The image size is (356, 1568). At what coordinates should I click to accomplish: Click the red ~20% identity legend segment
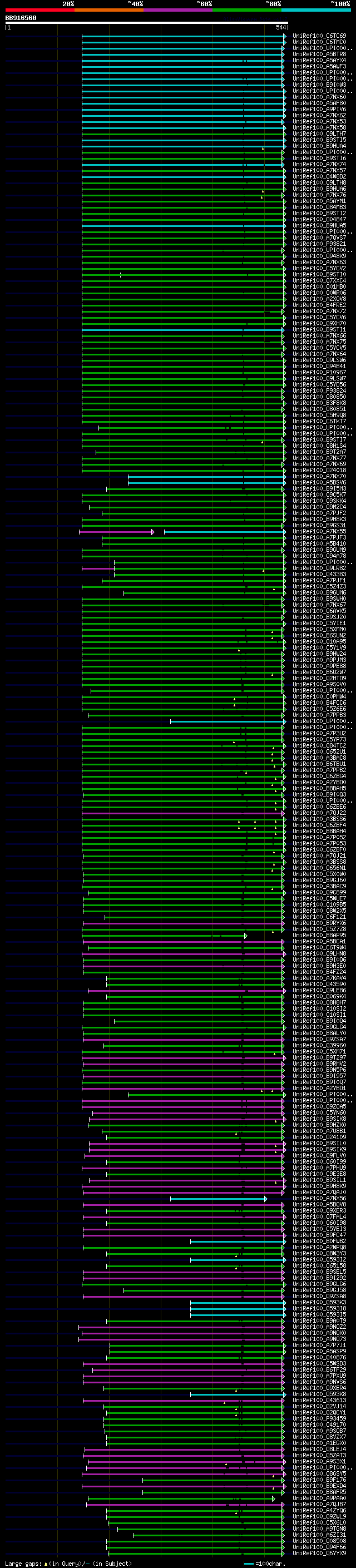[x=39, y=10]
